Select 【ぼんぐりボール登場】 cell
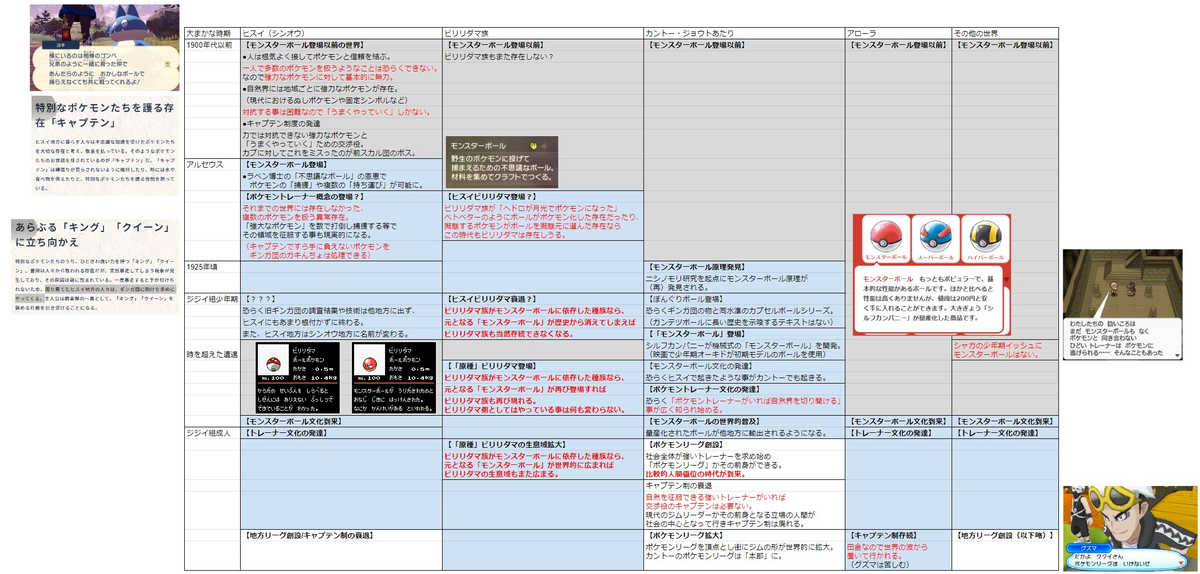The height and width of the screenshot is (574, 1200). pos(744,299)
